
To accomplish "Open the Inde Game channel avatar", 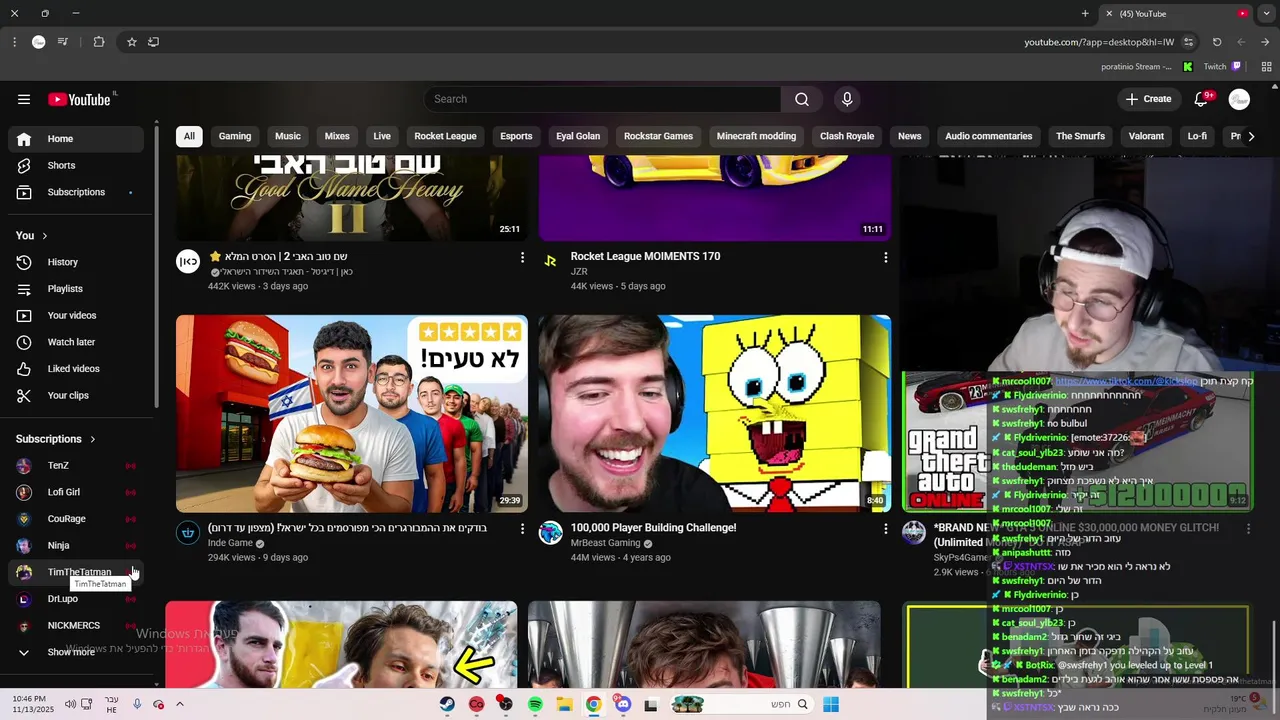I will pos(188,532).
